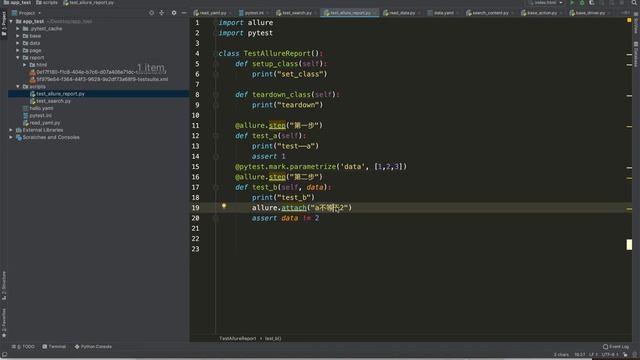
Task: Expand the base folder
Action: coord(18,36)
